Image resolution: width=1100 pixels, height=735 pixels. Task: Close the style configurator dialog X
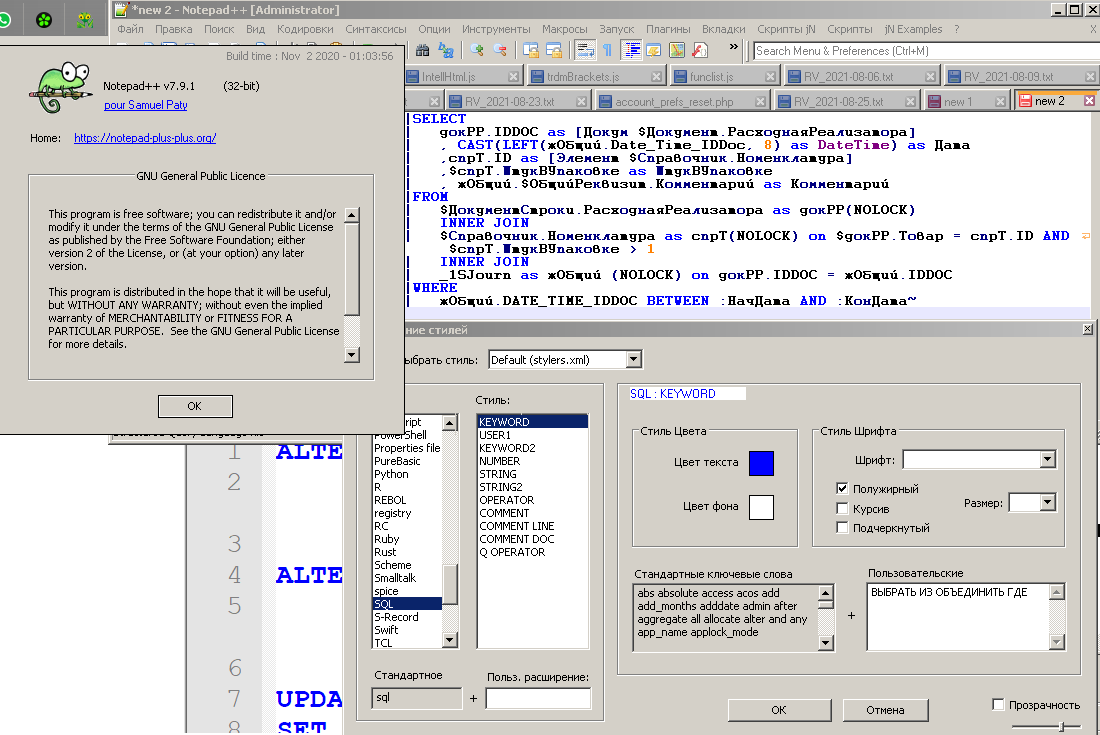click(1087, 329)
